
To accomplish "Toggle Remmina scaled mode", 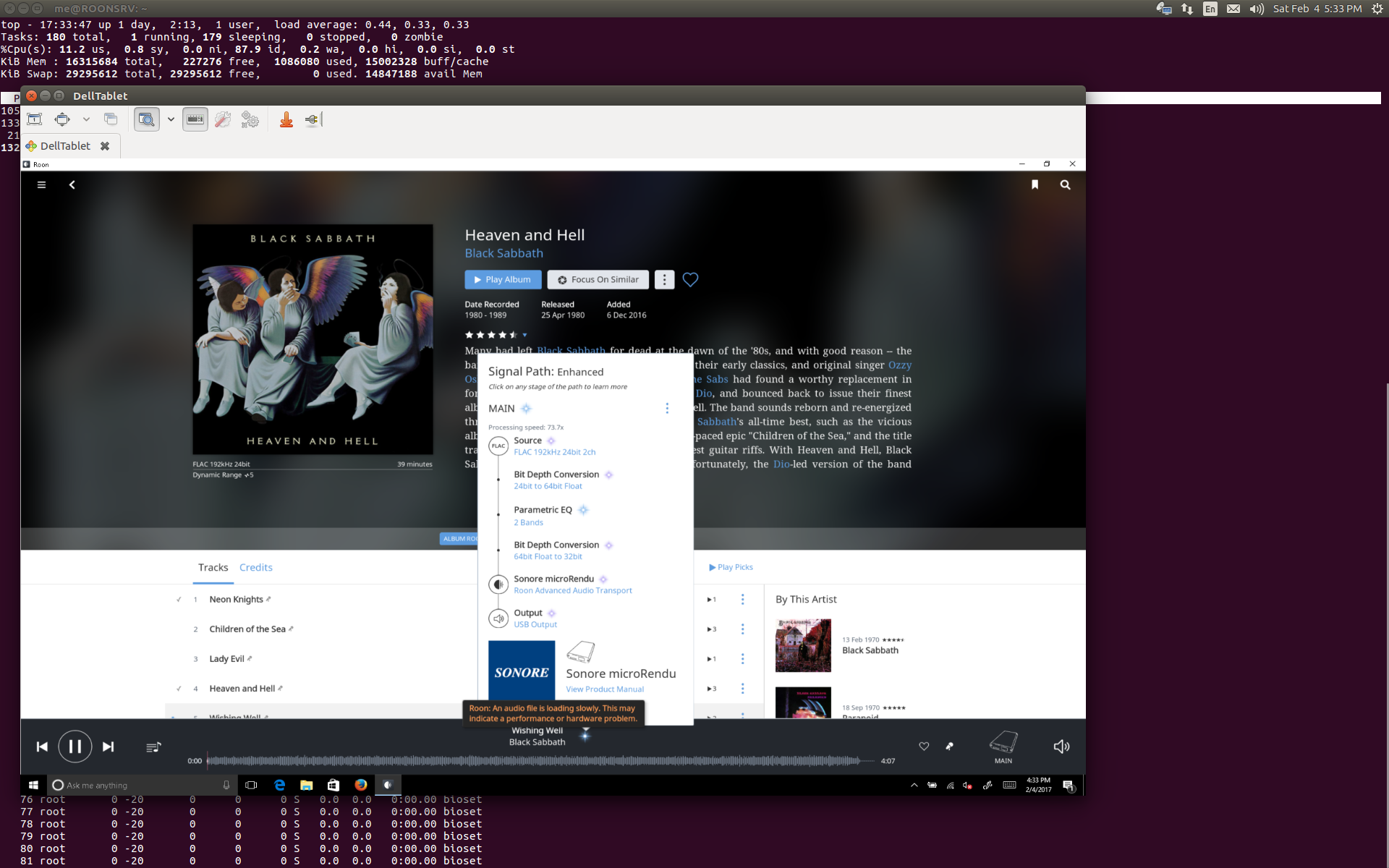I will tap(147, 119).
